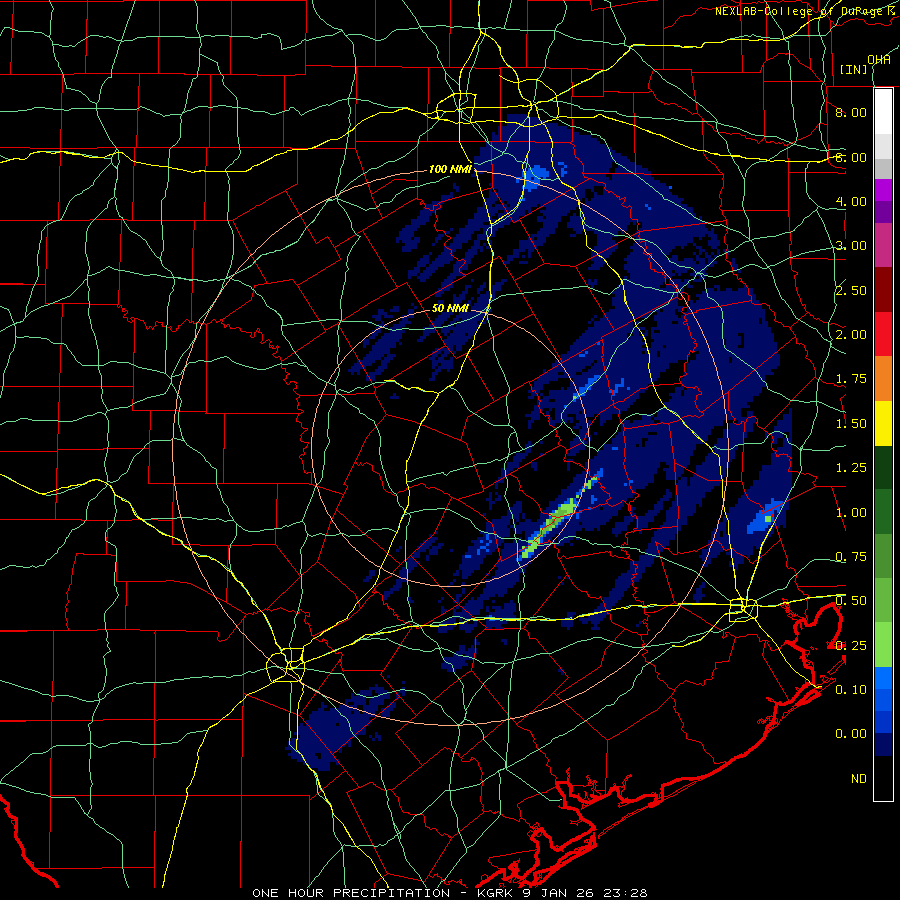Click the 1.75 legend value
Screen dimensions: 900x900
851,379
